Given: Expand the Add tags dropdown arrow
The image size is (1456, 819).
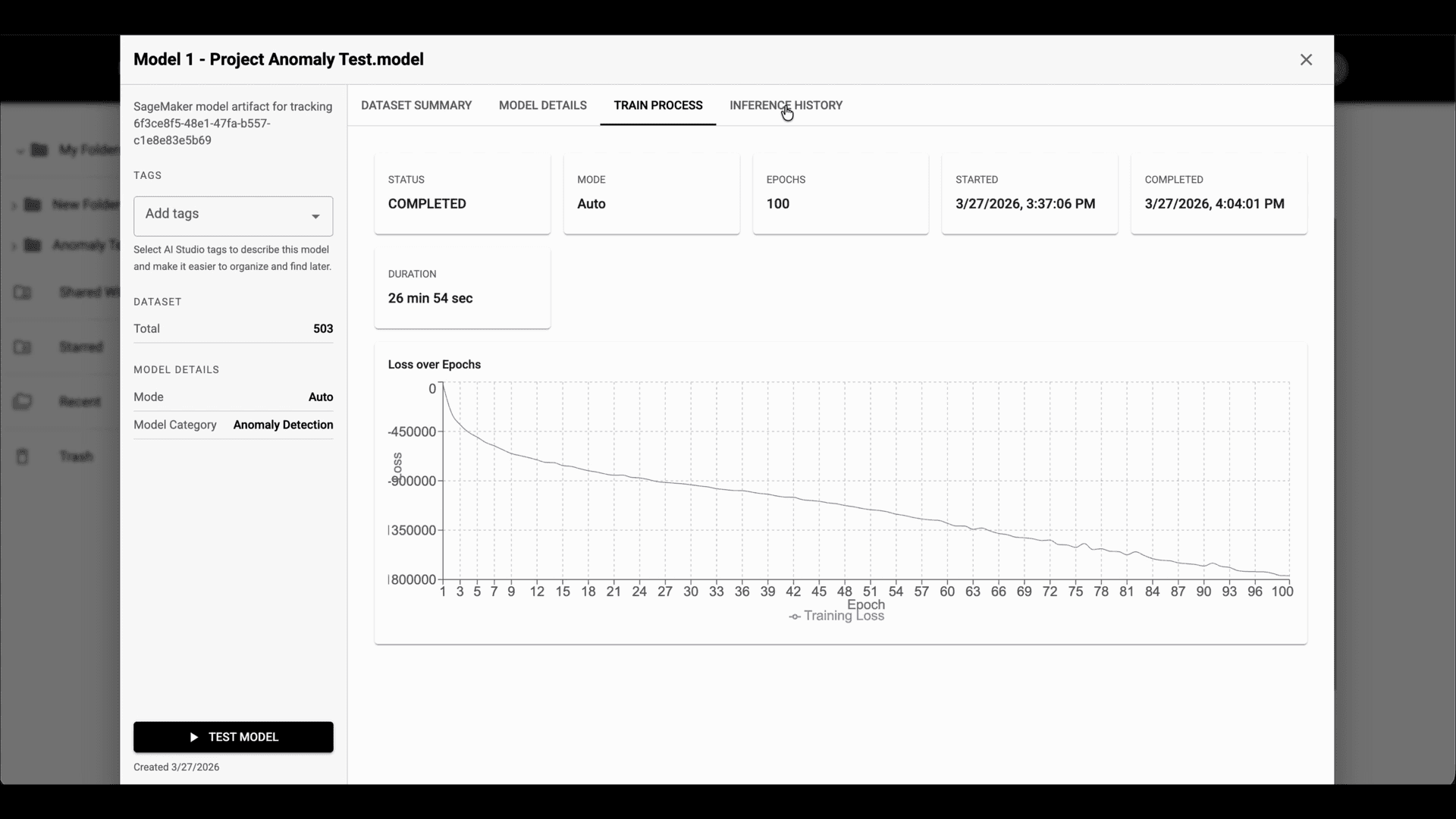Looking at the screenshot, I should 315,217.
